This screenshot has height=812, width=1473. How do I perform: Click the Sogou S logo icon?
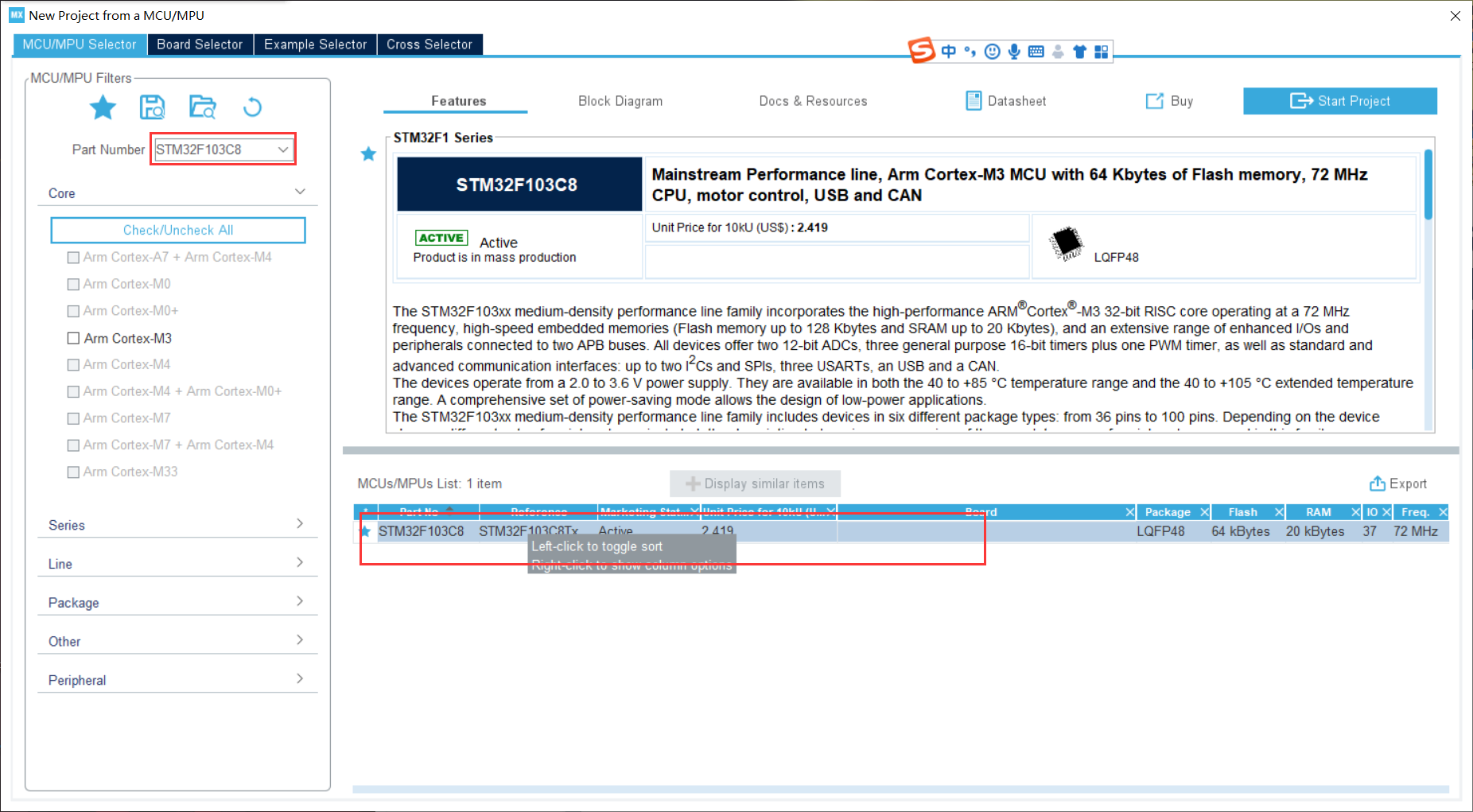[922, 50]
